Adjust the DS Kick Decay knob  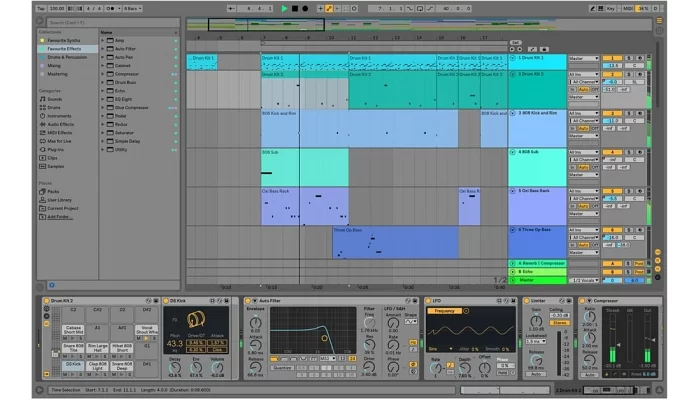[175, 368]
